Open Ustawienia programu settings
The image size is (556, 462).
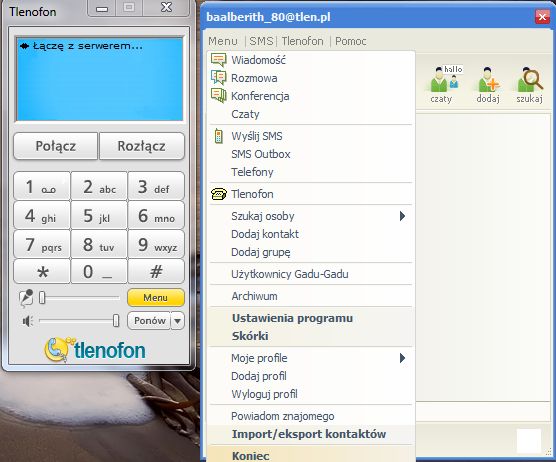pyautogui.click(x=311, y=318)
